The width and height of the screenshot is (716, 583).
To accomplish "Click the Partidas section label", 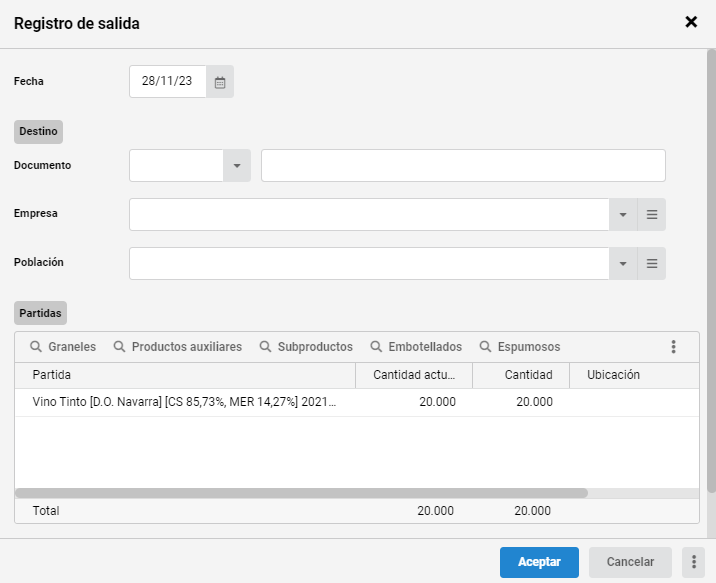I will [x=40, y=313].
